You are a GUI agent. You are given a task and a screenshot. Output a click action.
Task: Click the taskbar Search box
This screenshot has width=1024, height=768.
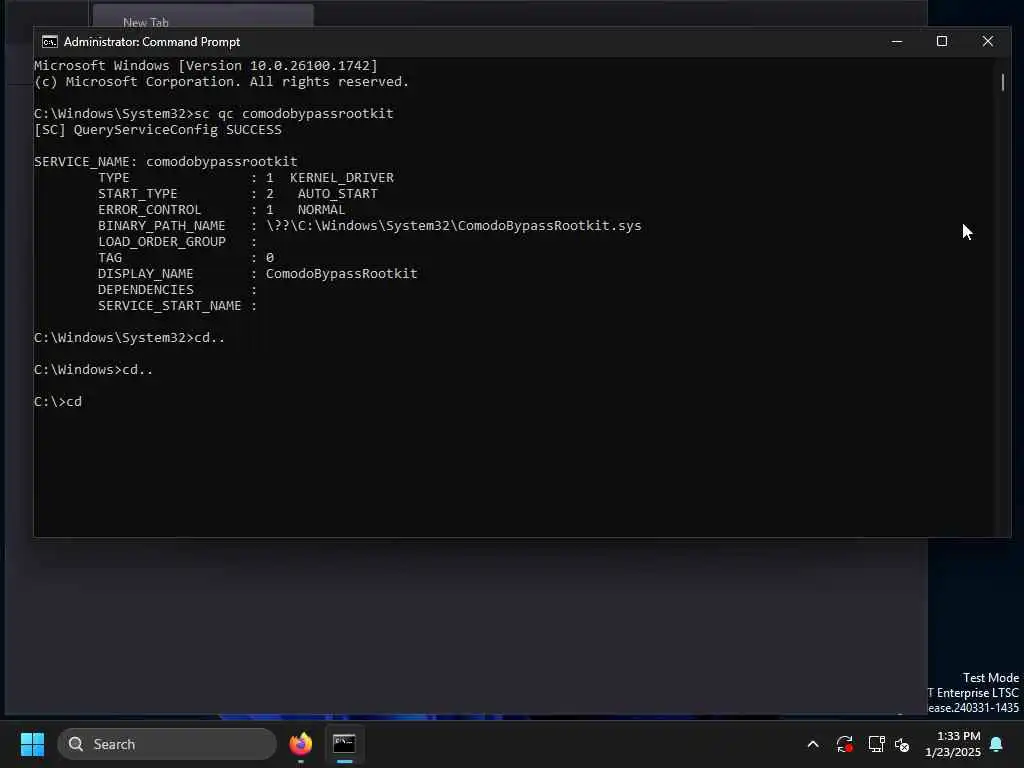(x=167, y=744)
